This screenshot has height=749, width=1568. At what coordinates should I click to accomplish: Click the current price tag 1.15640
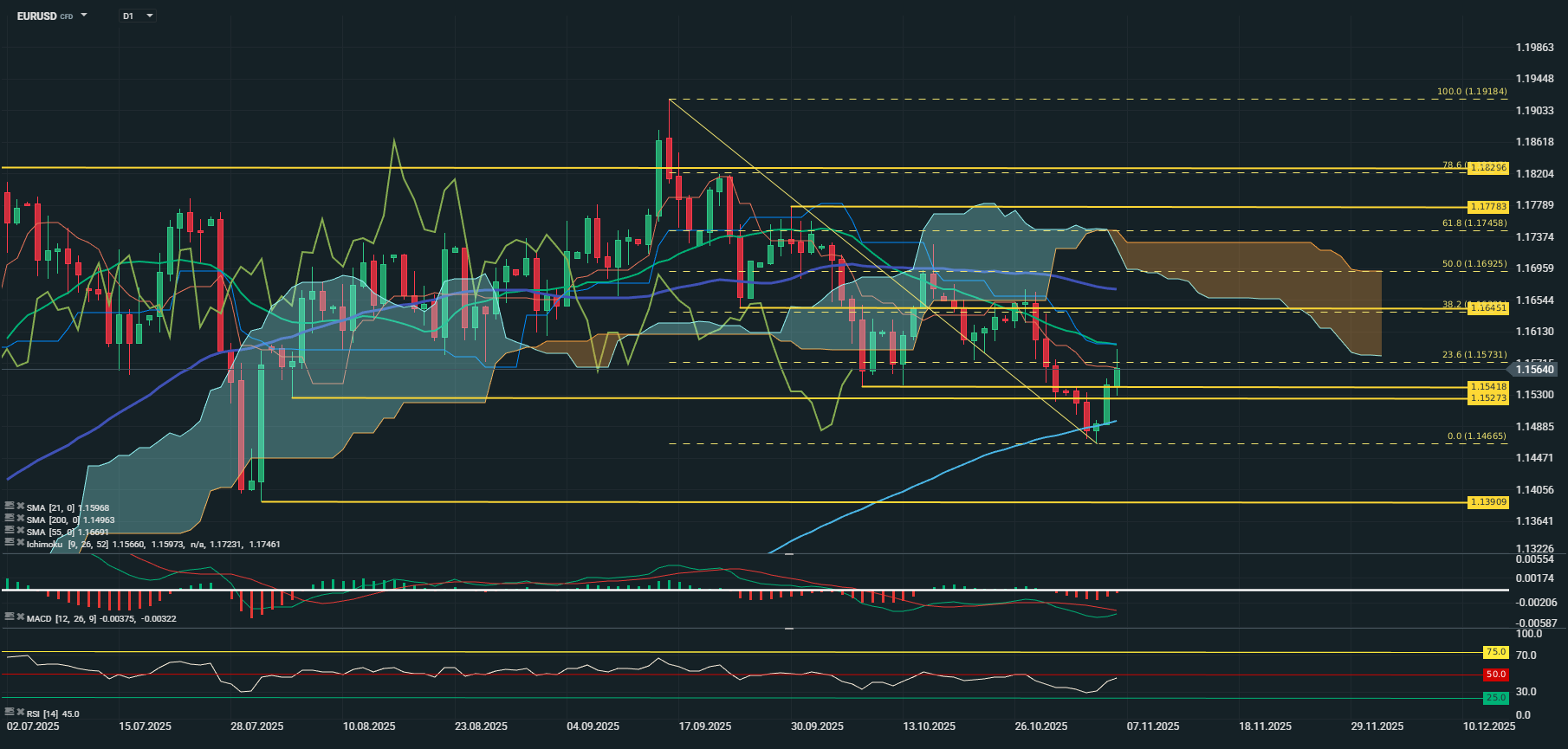click(x=1535, y=370)
